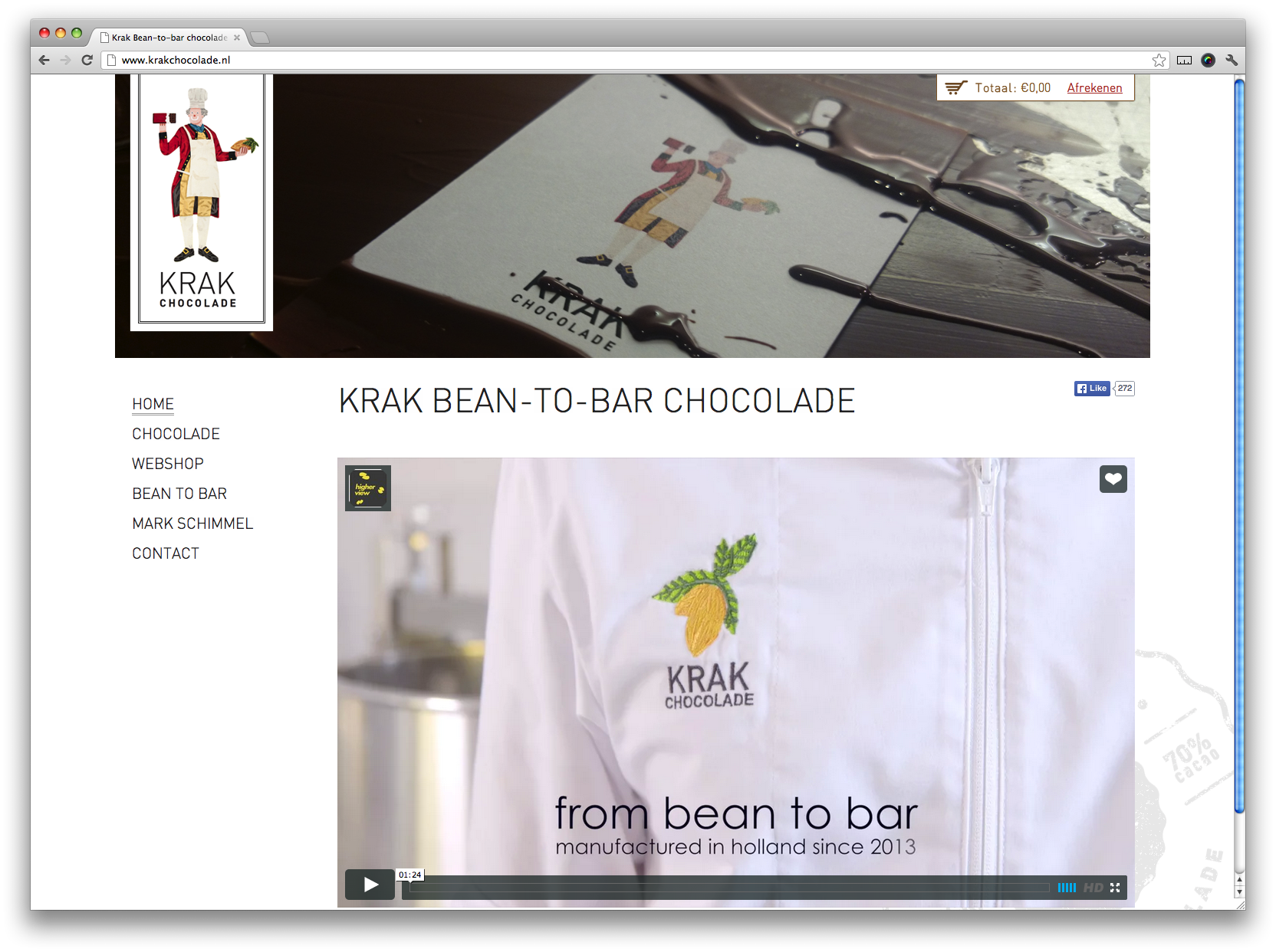Play the bean to bar video
The height and width of the screenshot is (952, 1276).
[370, 885]
